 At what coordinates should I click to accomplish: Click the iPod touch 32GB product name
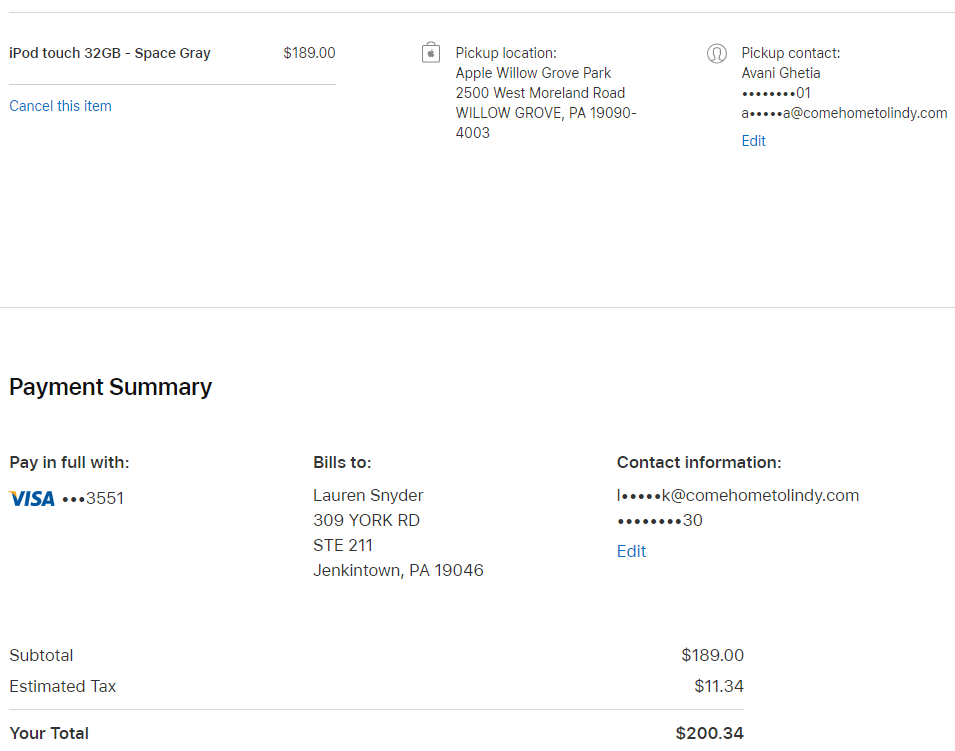pos(110,53)
